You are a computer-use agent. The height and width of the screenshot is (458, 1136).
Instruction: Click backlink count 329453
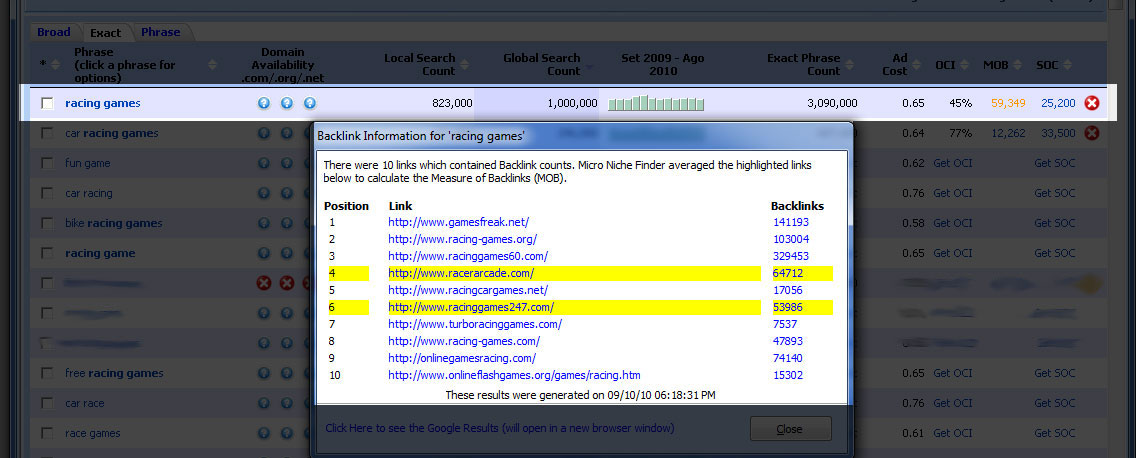pos(791,257)
